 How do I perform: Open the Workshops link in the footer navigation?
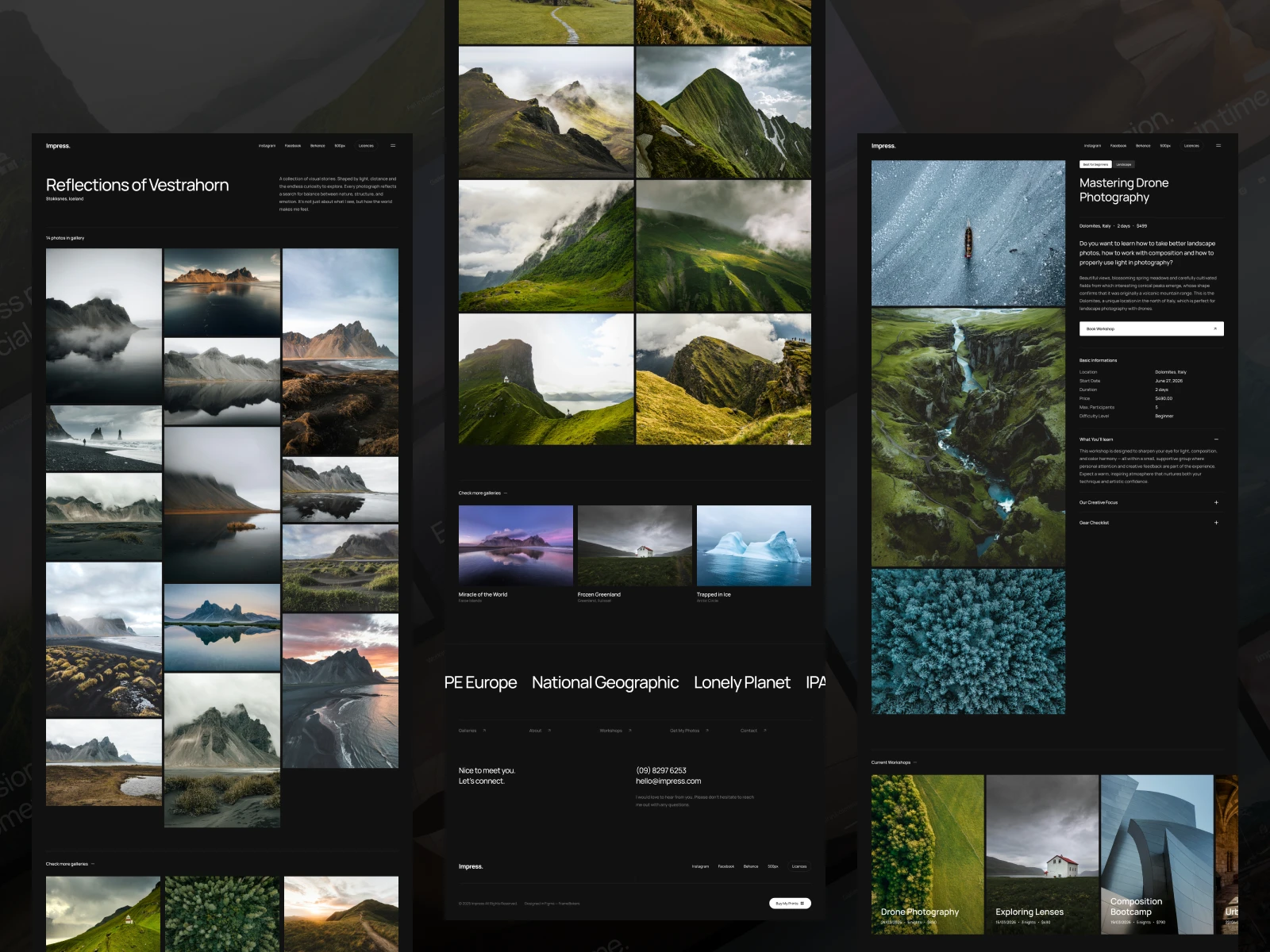(615, 731)
